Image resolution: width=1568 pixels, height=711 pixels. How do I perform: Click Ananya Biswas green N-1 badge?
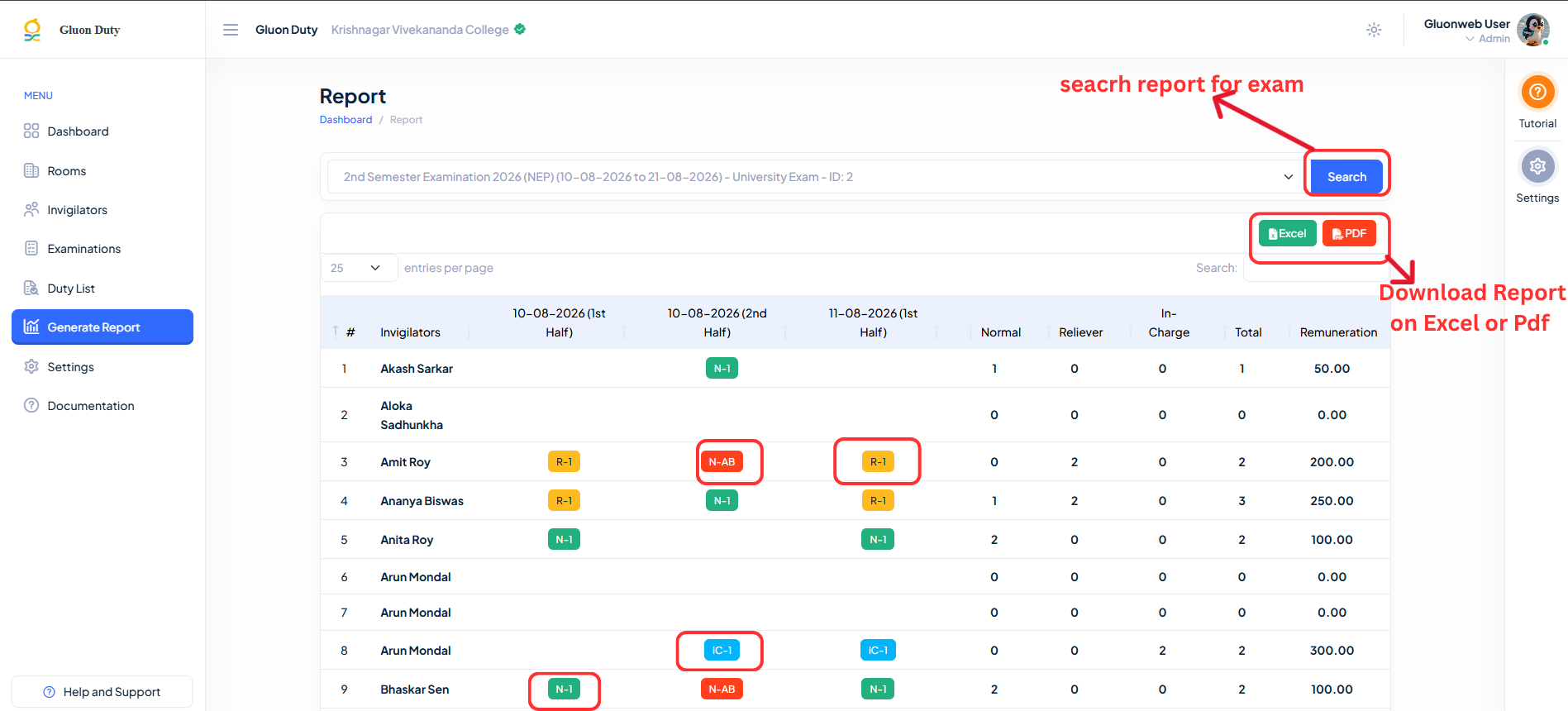pyautogui.click(x=722, y=500)
